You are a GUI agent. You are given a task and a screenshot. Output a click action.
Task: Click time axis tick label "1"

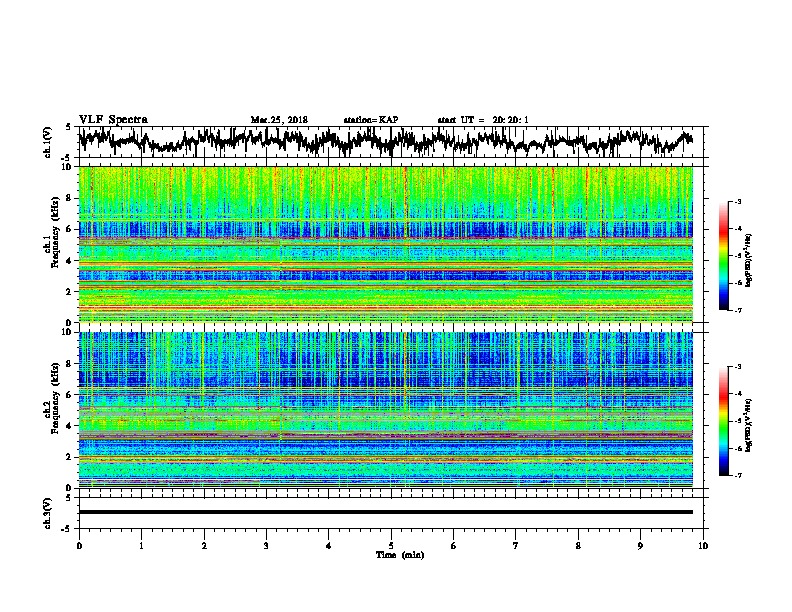click(x=141, y=546)
